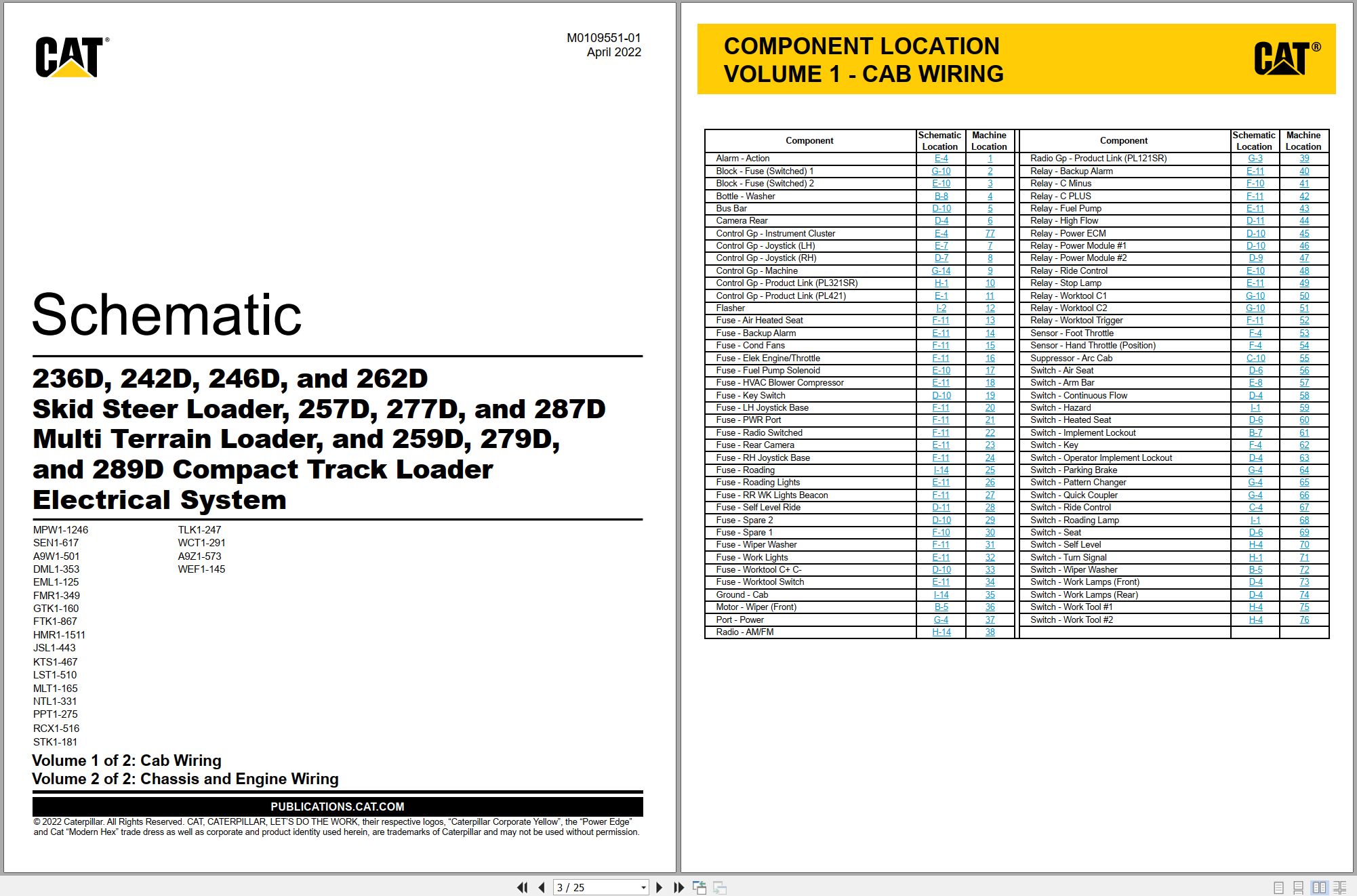Click the PUBLICATIONS.CAT.COM banner
The width and height of the screenshot is (1357, 896).
tap(338, 807)
